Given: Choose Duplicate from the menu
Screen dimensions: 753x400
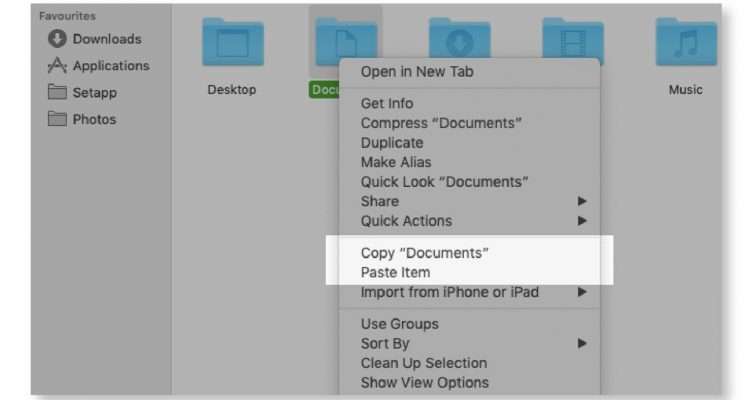Looking at the screenshot, I should 393,142.
